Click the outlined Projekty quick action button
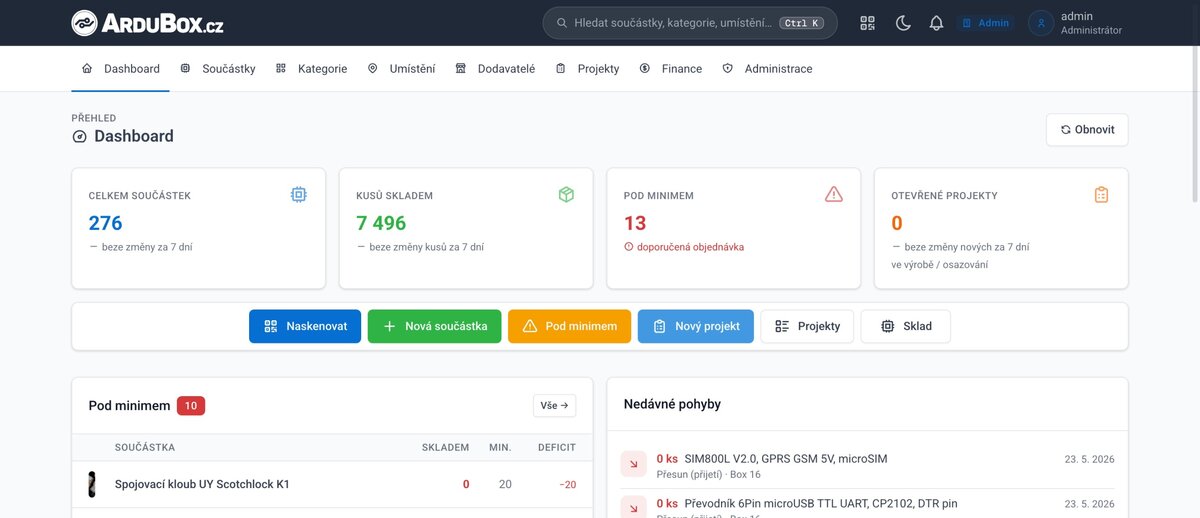The width and height of the screenshot is (1200, 518). [x=807, y=326]
